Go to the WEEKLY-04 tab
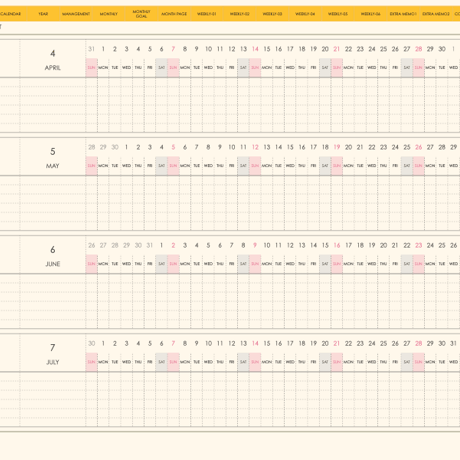Image resolution: width=460 pixels, height=460 pixels. 305,14
